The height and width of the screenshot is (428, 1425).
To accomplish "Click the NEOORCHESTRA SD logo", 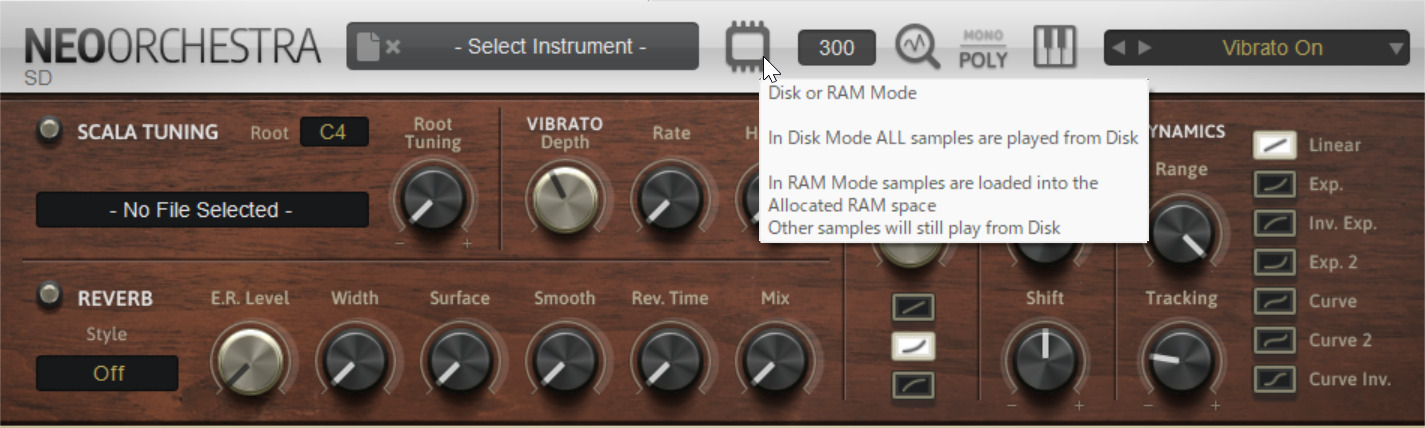I will [x=173, y=55].
